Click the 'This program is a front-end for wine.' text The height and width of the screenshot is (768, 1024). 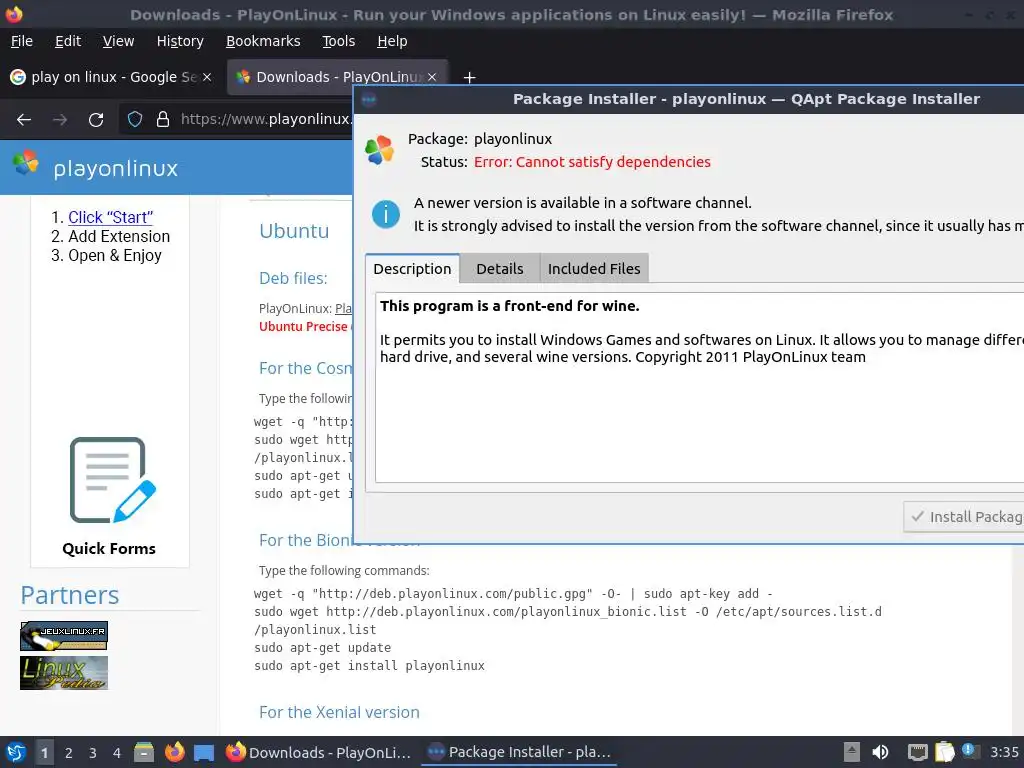(509, 306)
